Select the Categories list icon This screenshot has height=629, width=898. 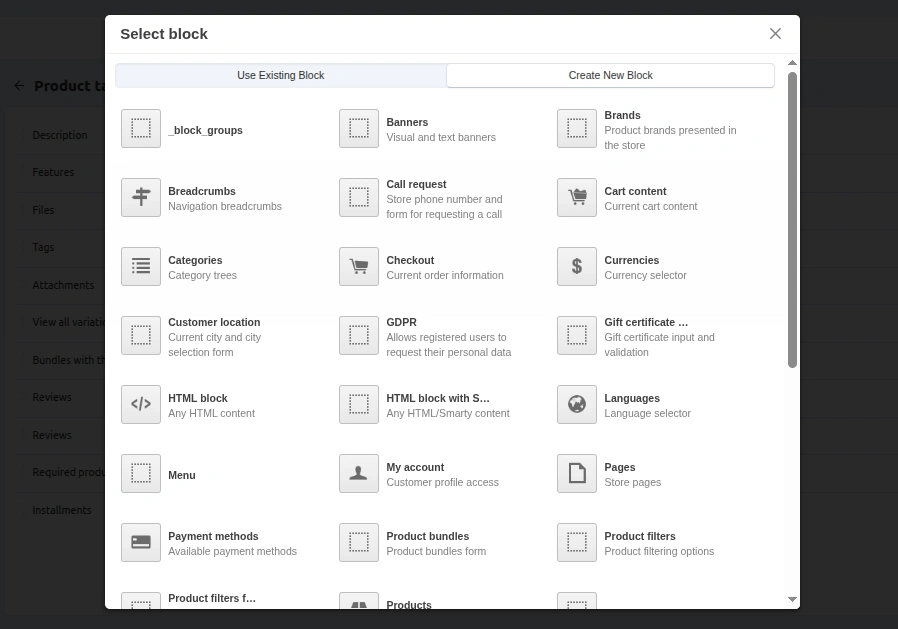140,266
